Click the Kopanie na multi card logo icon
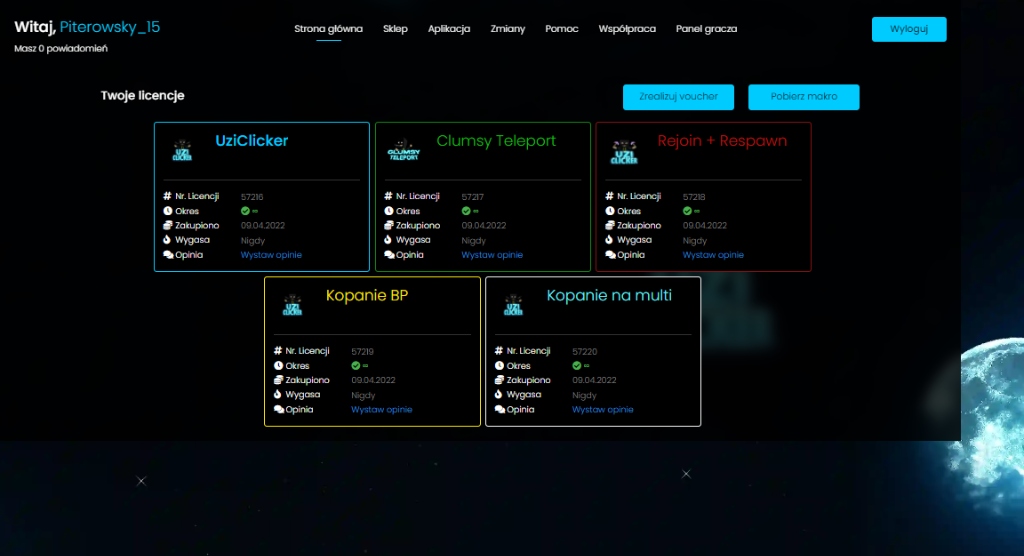 click(513, 305)
